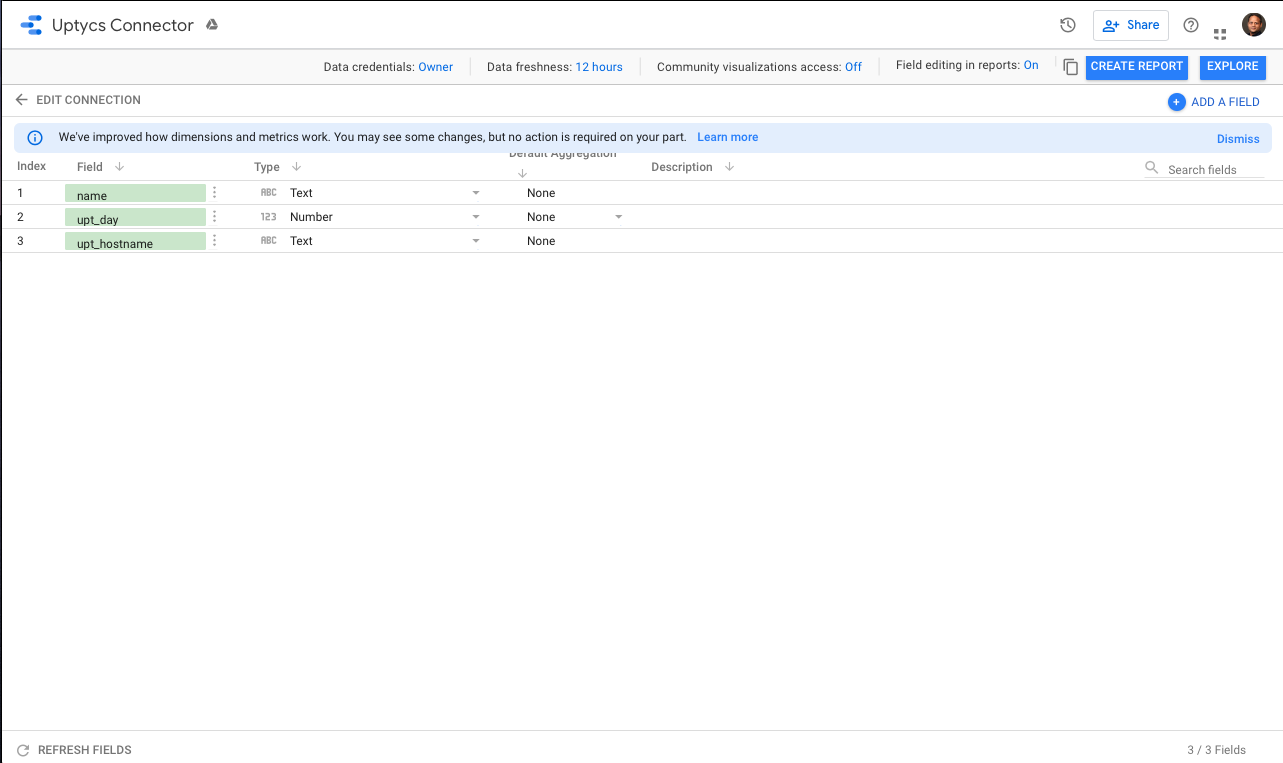Screen dimensions: 1283x763
Task: Click the Learn more link
Action: click(x=727, y=137)
